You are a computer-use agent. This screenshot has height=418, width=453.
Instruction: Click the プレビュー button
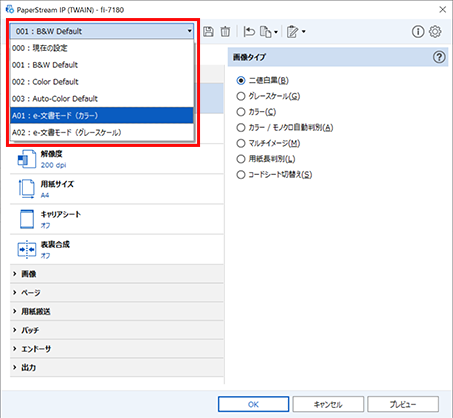tap(403, 404)
